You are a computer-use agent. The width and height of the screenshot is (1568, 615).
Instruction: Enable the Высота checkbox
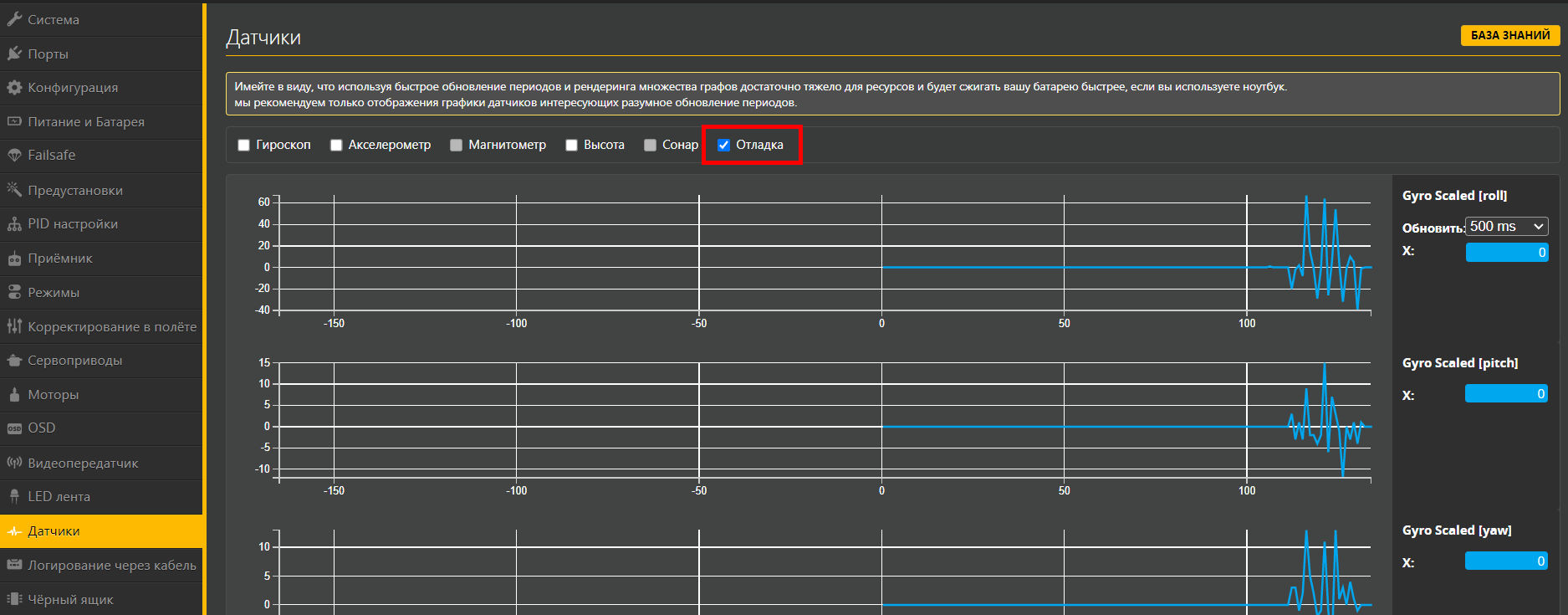click(571, 145)
